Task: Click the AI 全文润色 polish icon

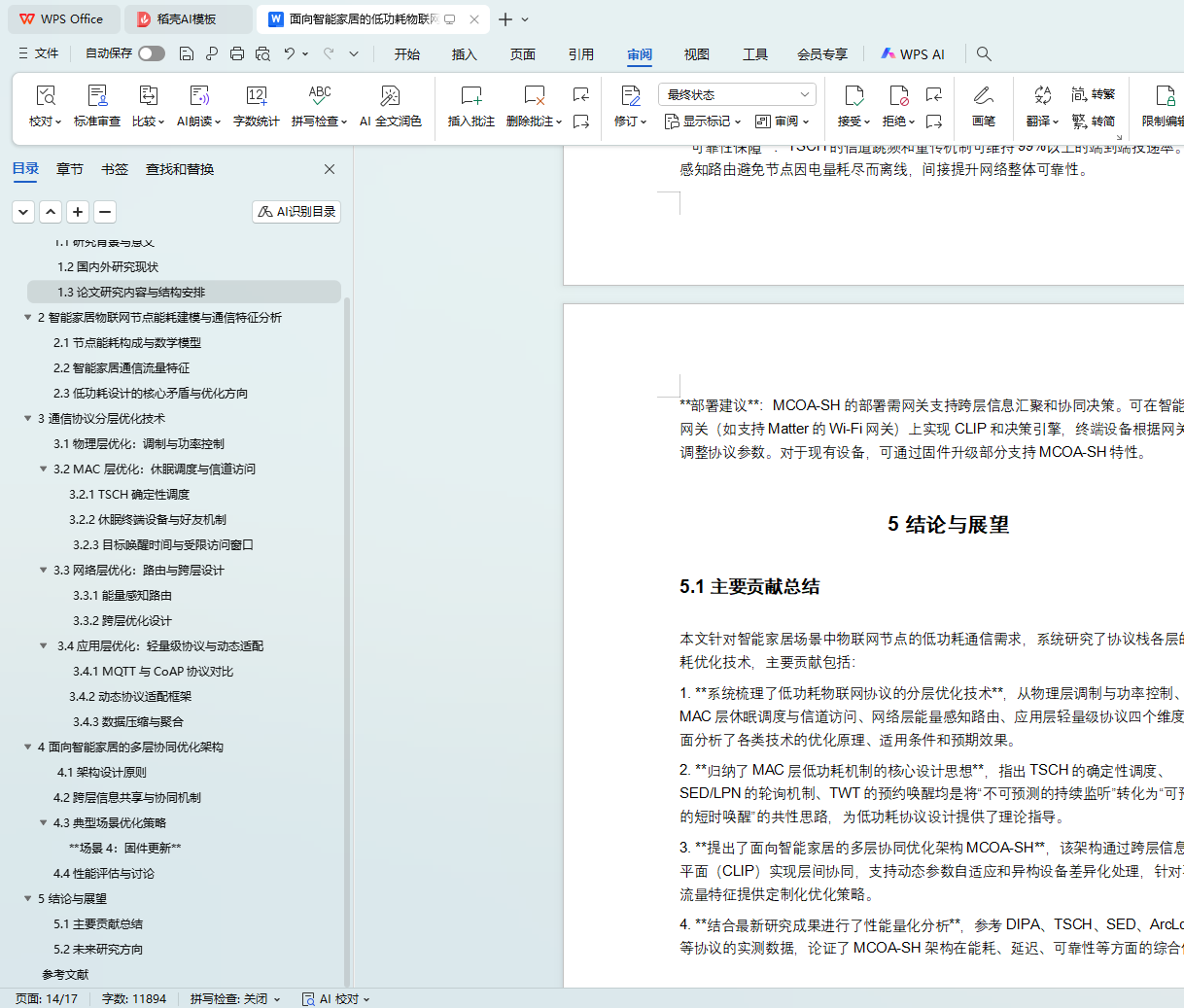Action: pyautogui.click(x=390, y=96)
